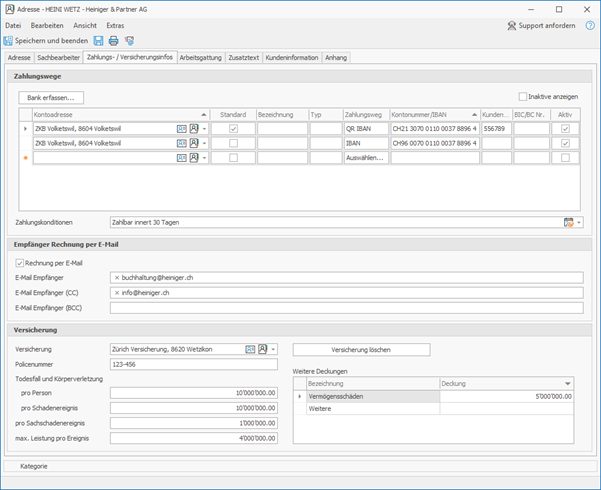Open the help question mark icon

pos(590,26)
